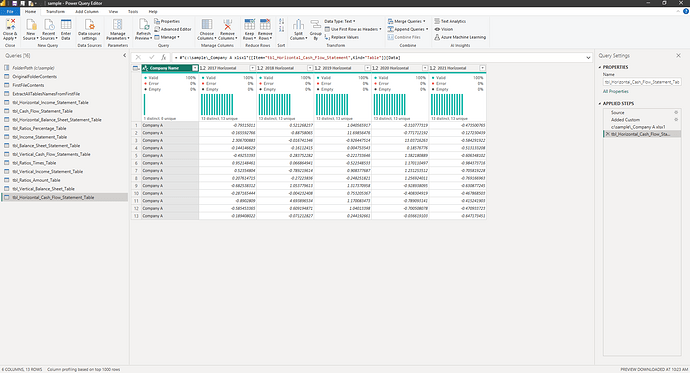The image size is (690, 373).
Task: Expand the formula bar with the chevron
Action: [x=588, y=58]
